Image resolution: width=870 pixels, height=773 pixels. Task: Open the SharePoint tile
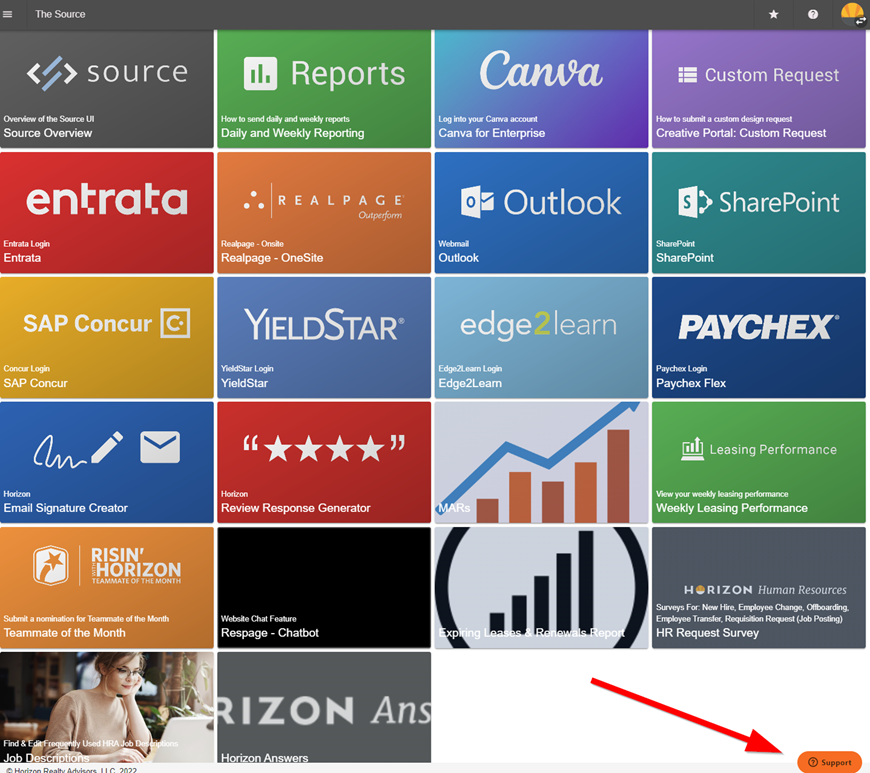[x=759, y=213]
